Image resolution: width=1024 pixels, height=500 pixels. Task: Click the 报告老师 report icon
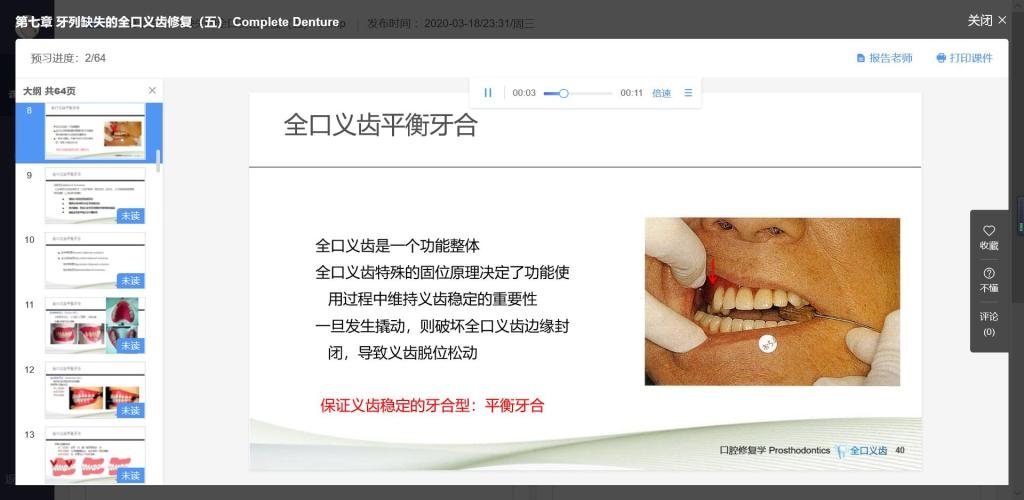coord(861,58)
